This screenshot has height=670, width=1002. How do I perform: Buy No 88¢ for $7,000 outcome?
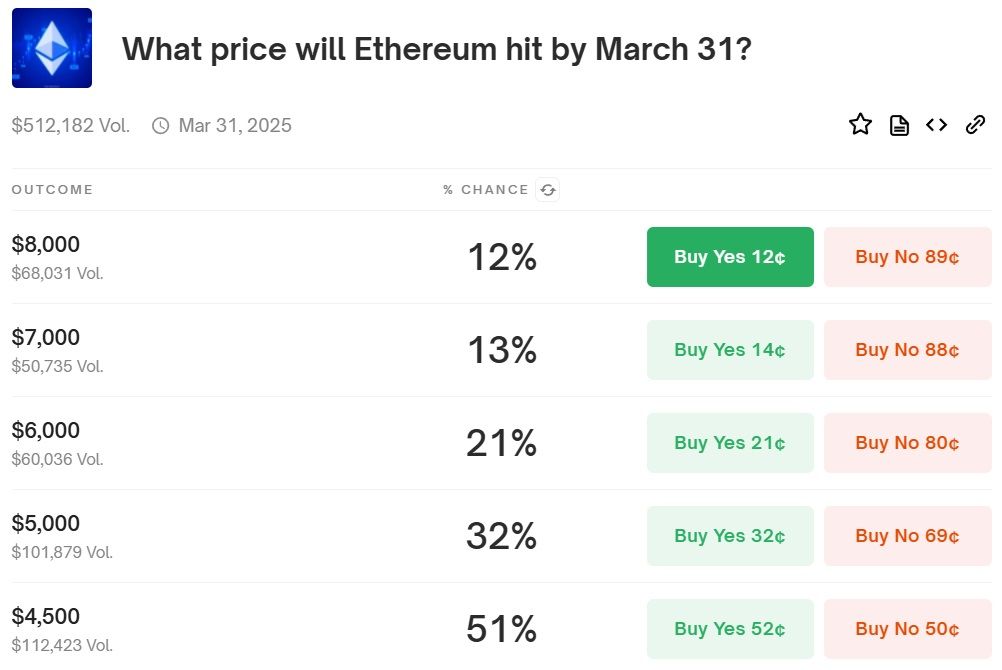pyautogui.click(x=907, y=350)
